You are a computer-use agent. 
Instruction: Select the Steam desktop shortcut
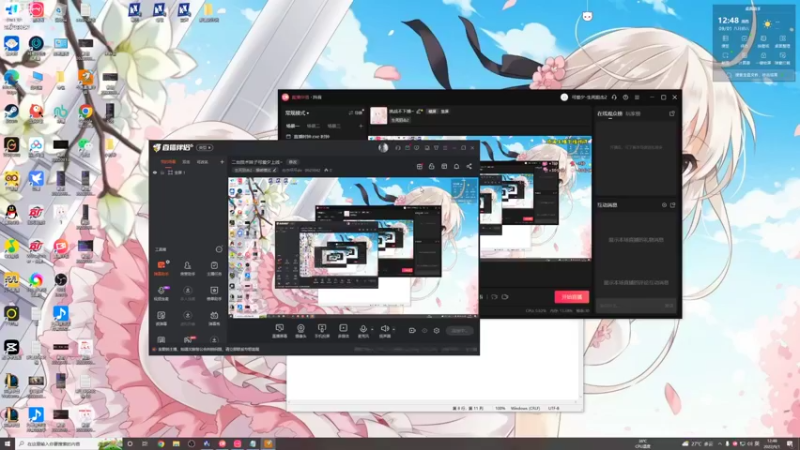point(11,114)
